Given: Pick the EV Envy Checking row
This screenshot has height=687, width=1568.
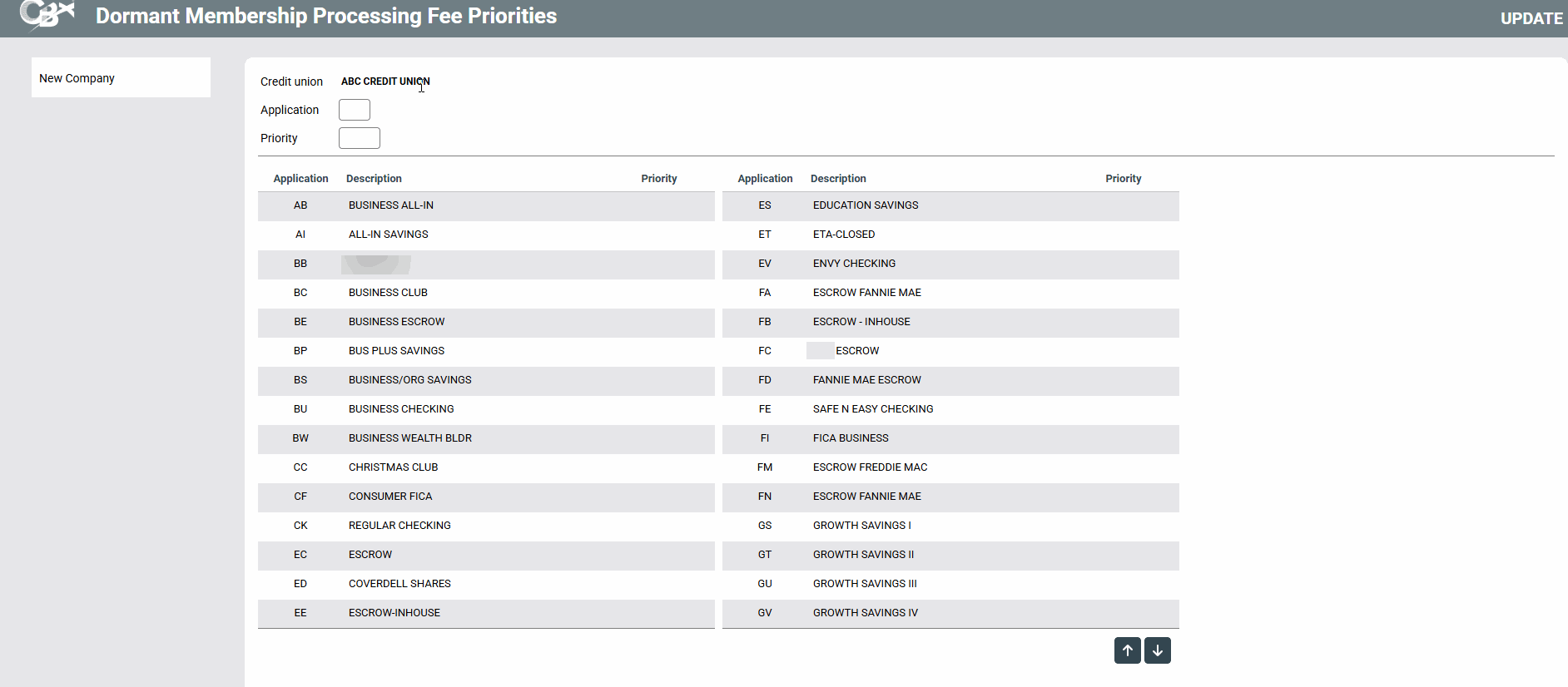Looking at the screenshot, I should (x=950, y=264).
